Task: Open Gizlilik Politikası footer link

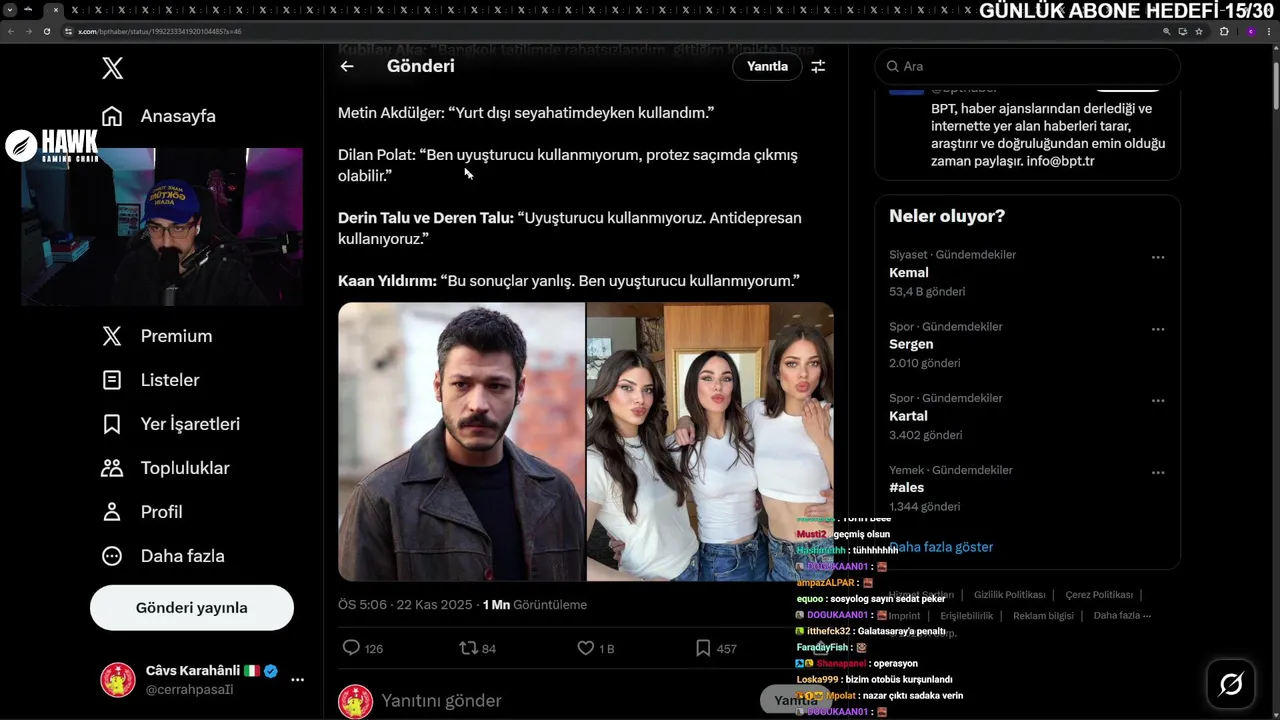Action: (x=1010, y=595)
